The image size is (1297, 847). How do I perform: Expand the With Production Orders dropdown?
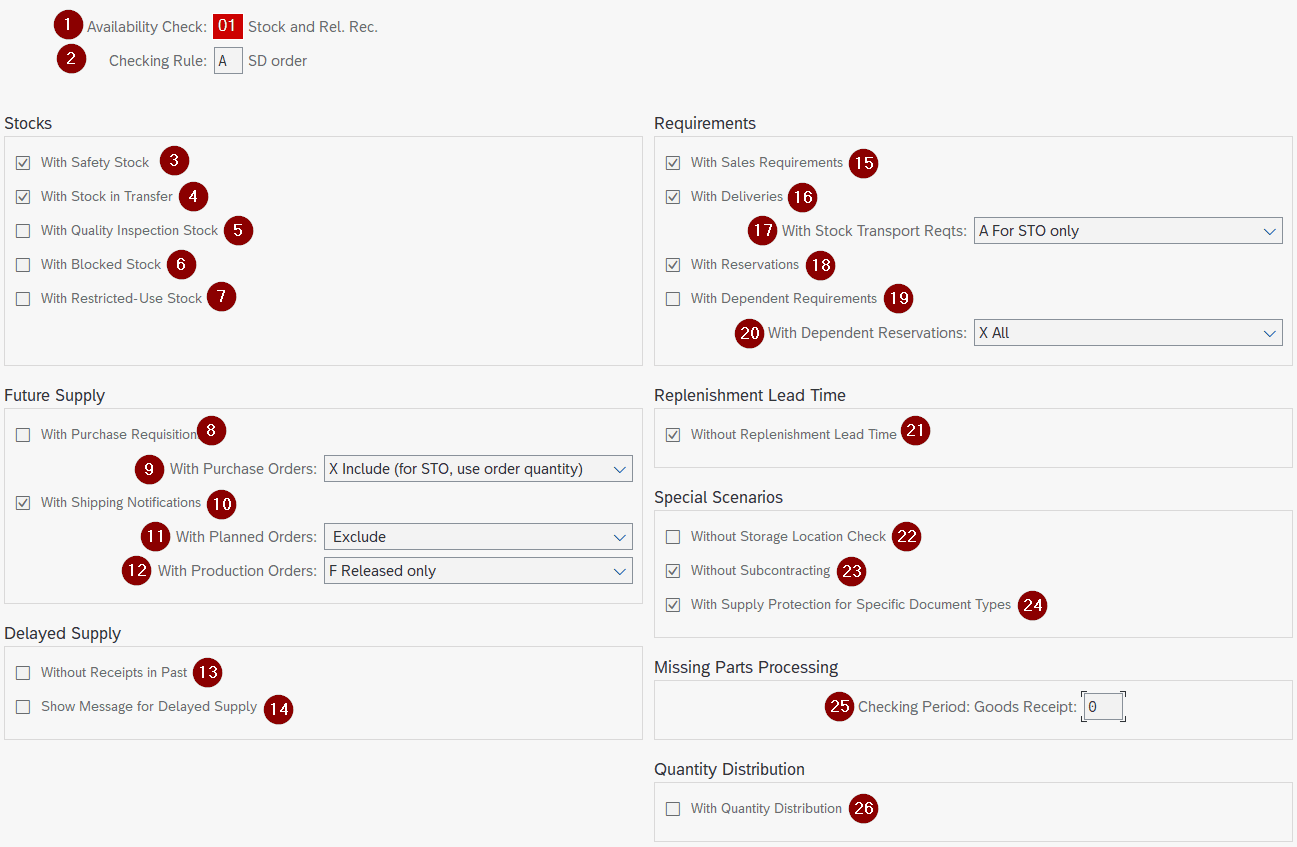pyautogui.click(x=478, y=570)
